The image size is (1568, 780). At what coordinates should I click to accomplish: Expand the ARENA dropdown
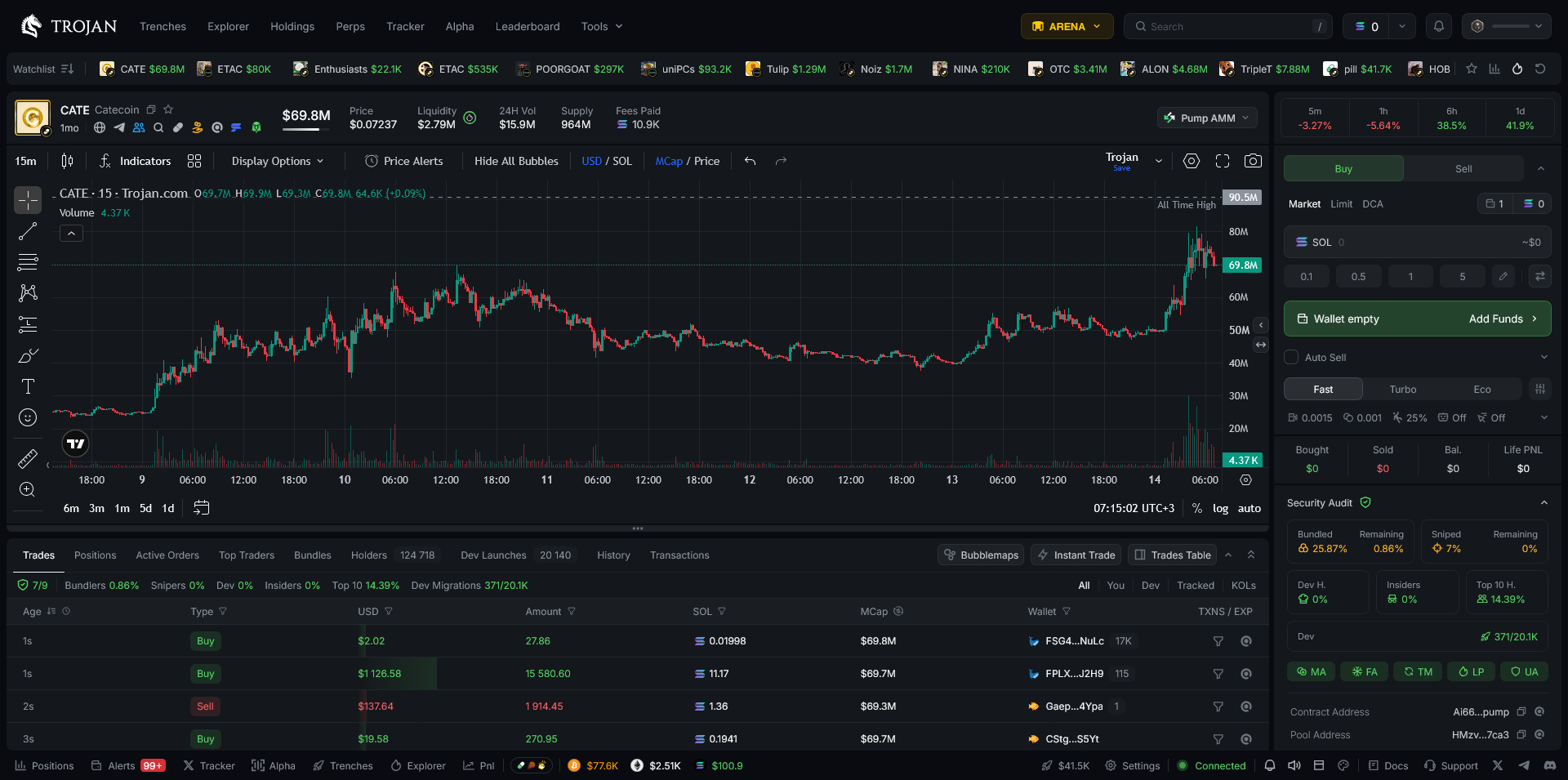(1067, 26)
